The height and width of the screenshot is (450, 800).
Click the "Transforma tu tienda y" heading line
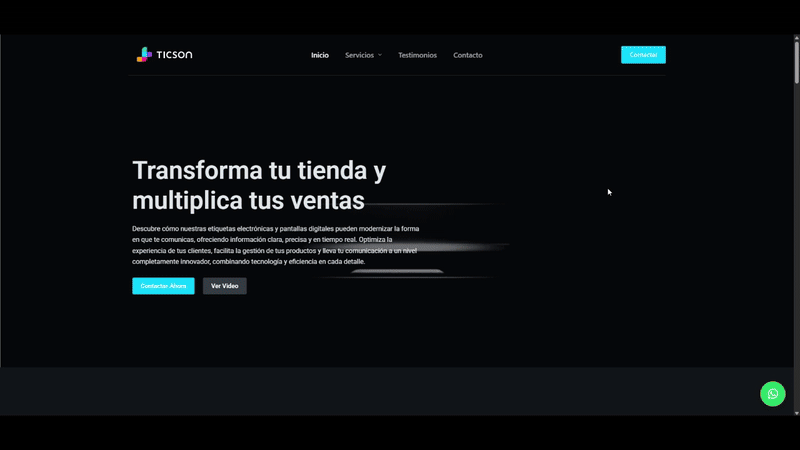coord(259,170)
